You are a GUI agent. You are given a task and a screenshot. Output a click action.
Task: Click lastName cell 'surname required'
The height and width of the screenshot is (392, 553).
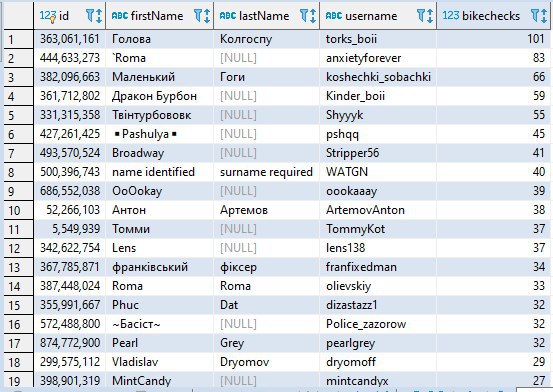[x=266, y=172]
